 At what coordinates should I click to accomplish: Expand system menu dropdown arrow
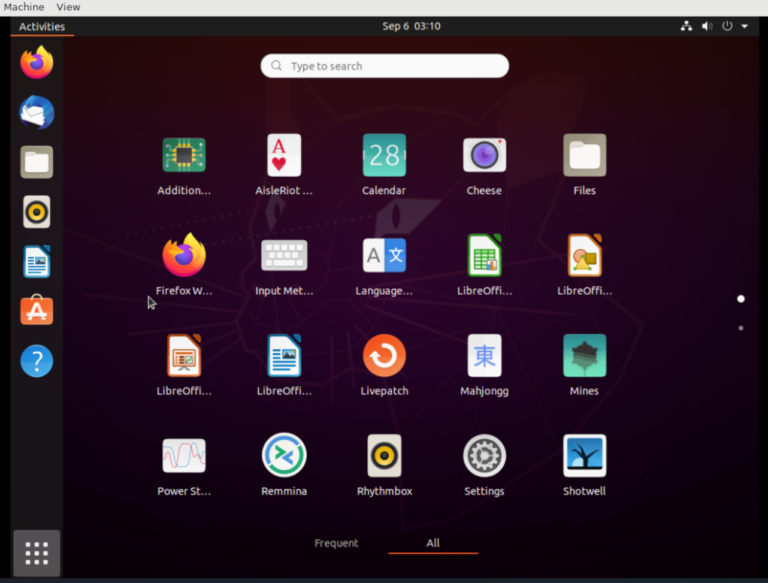[744, 26]
